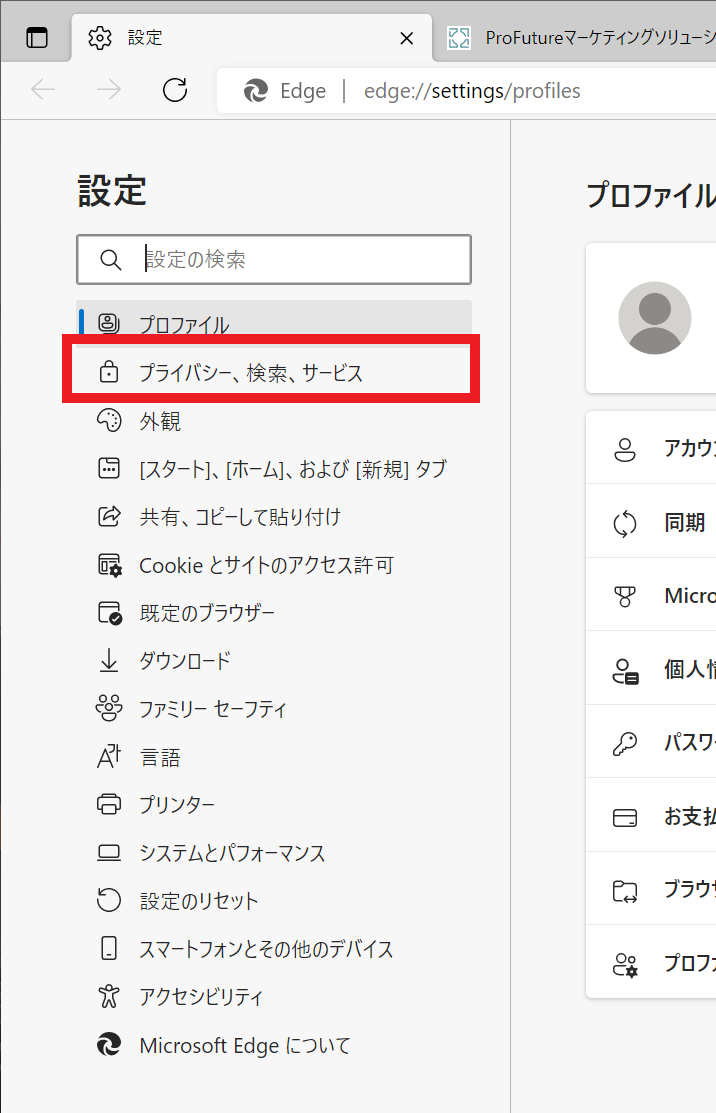Click the search magnifier icon

point(110,260)
